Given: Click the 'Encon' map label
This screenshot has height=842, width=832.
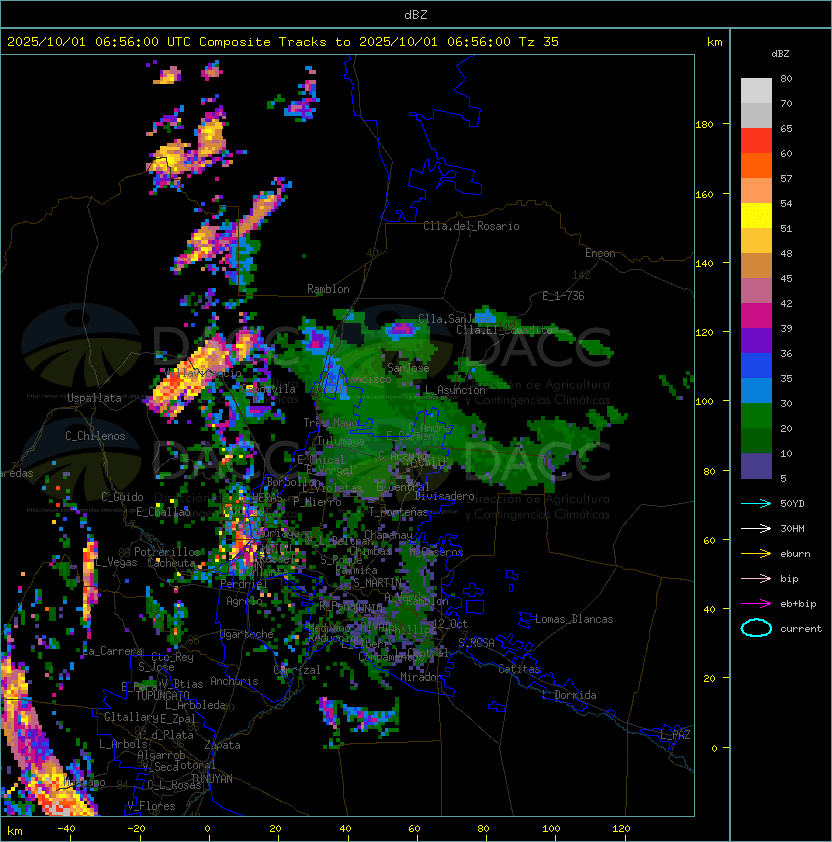Looking at the screenshot, I should 600,253.
